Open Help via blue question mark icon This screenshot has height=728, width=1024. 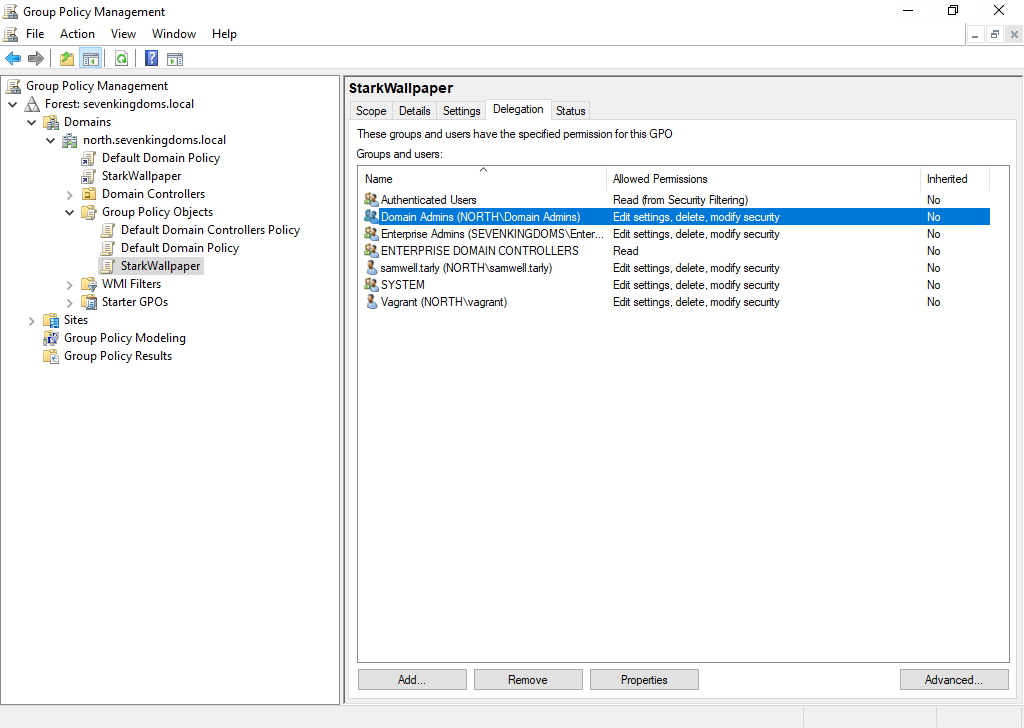[x=151, y=58]
